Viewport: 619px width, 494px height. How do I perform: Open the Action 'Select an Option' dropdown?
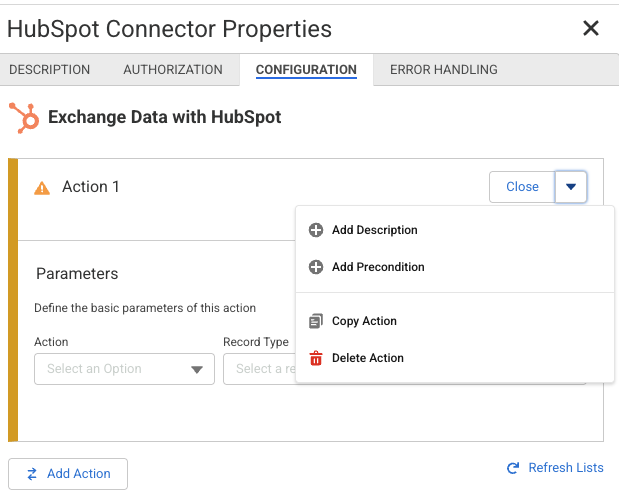click(124, 369)
